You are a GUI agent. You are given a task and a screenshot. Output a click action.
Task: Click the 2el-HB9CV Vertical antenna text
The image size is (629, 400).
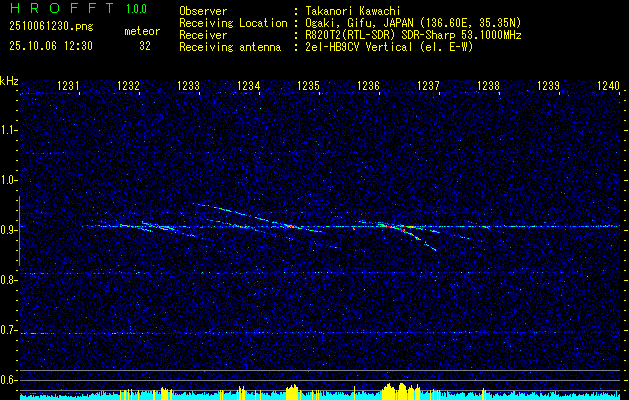[x=389, y=47]
